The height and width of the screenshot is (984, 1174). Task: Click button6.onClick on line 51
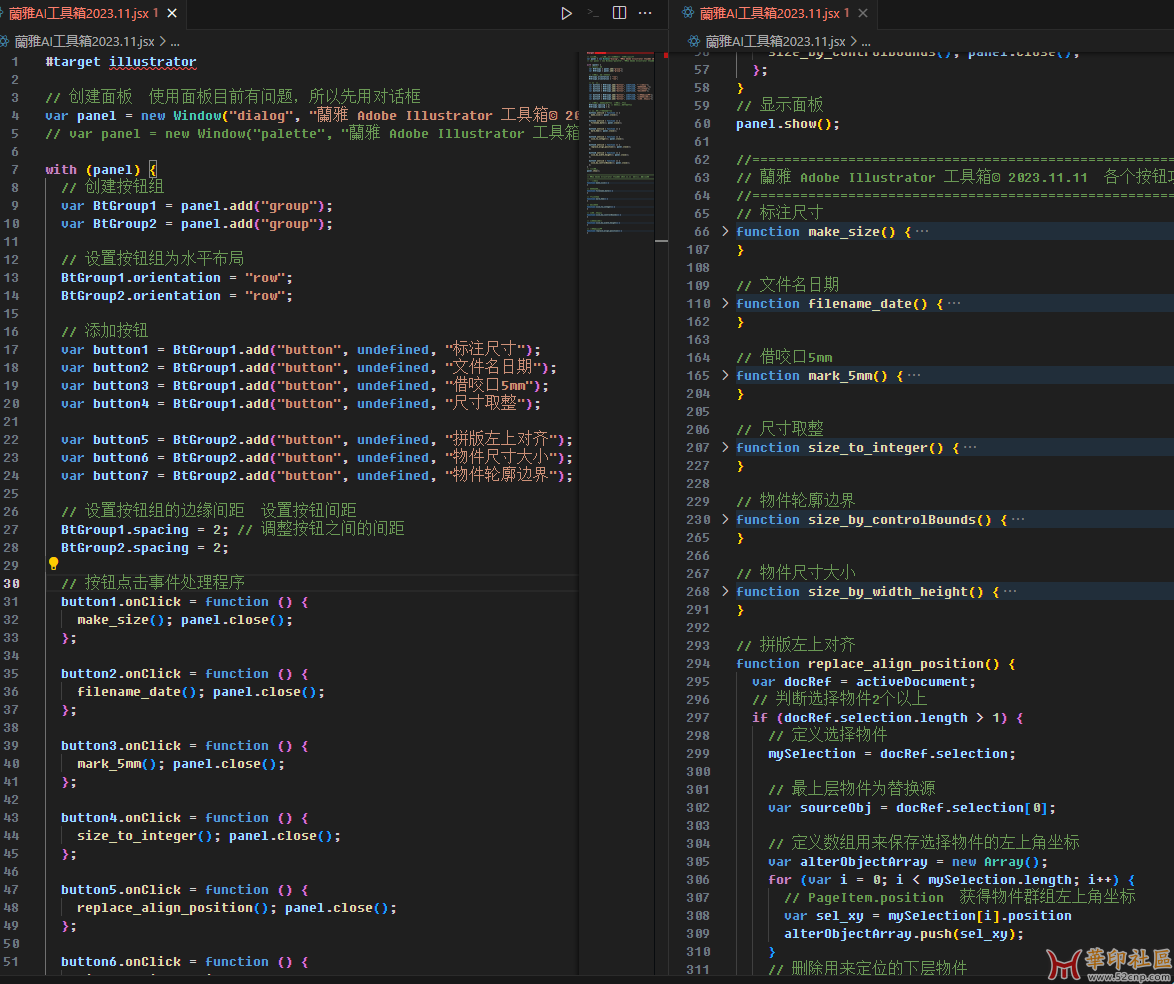[x=121, y=961]
